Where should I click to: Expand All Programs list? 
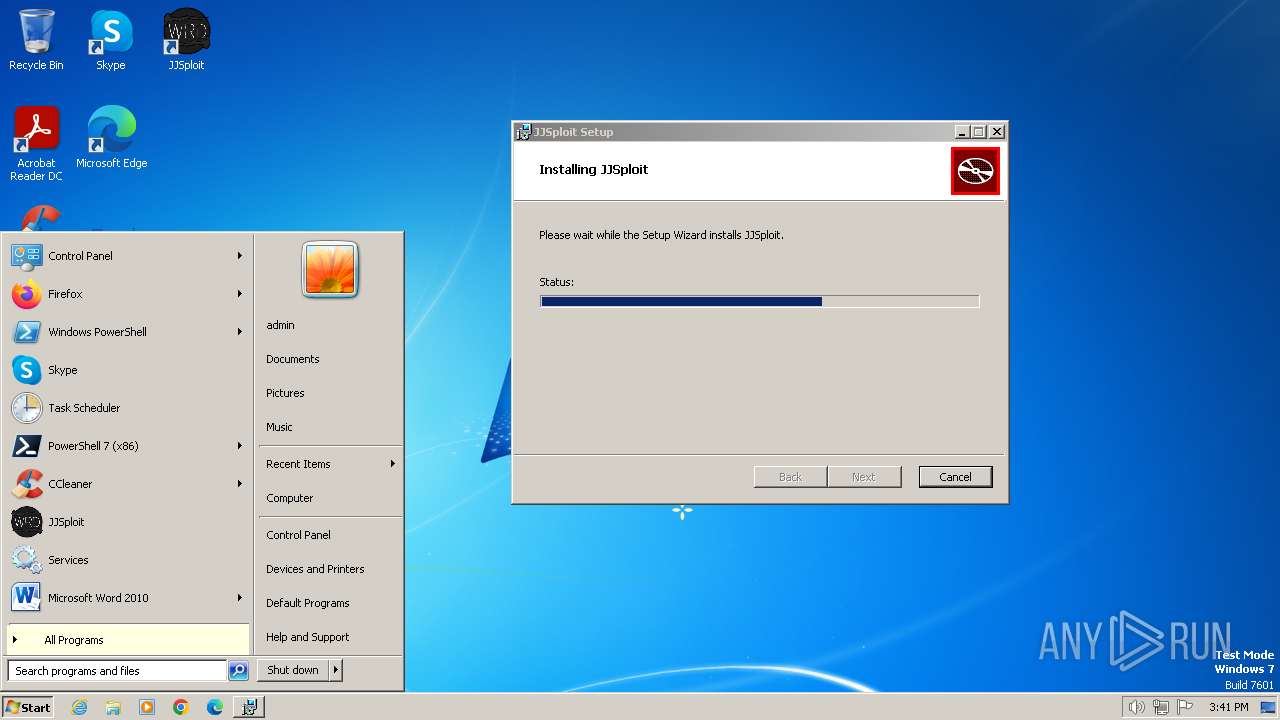[x=128, y=640]
